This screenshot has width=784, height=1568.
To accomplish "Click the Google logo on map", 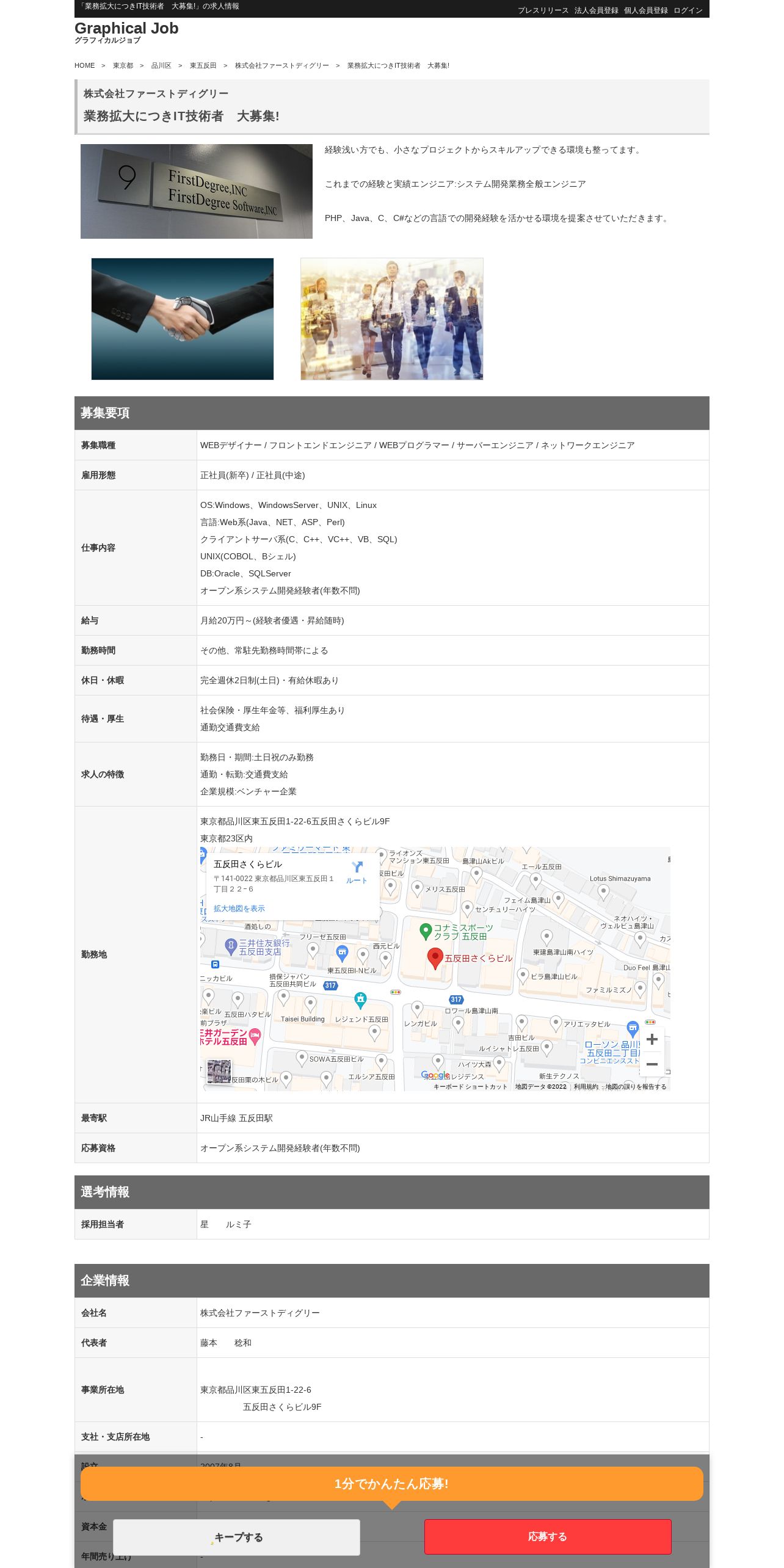I will pyautogui.click(x=435, y=1075).
